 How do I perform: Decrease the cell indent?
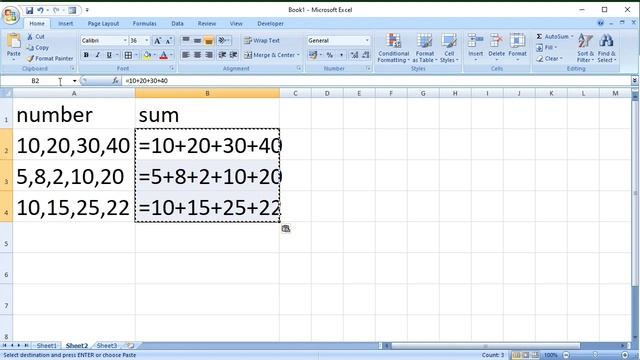(222, 55)
